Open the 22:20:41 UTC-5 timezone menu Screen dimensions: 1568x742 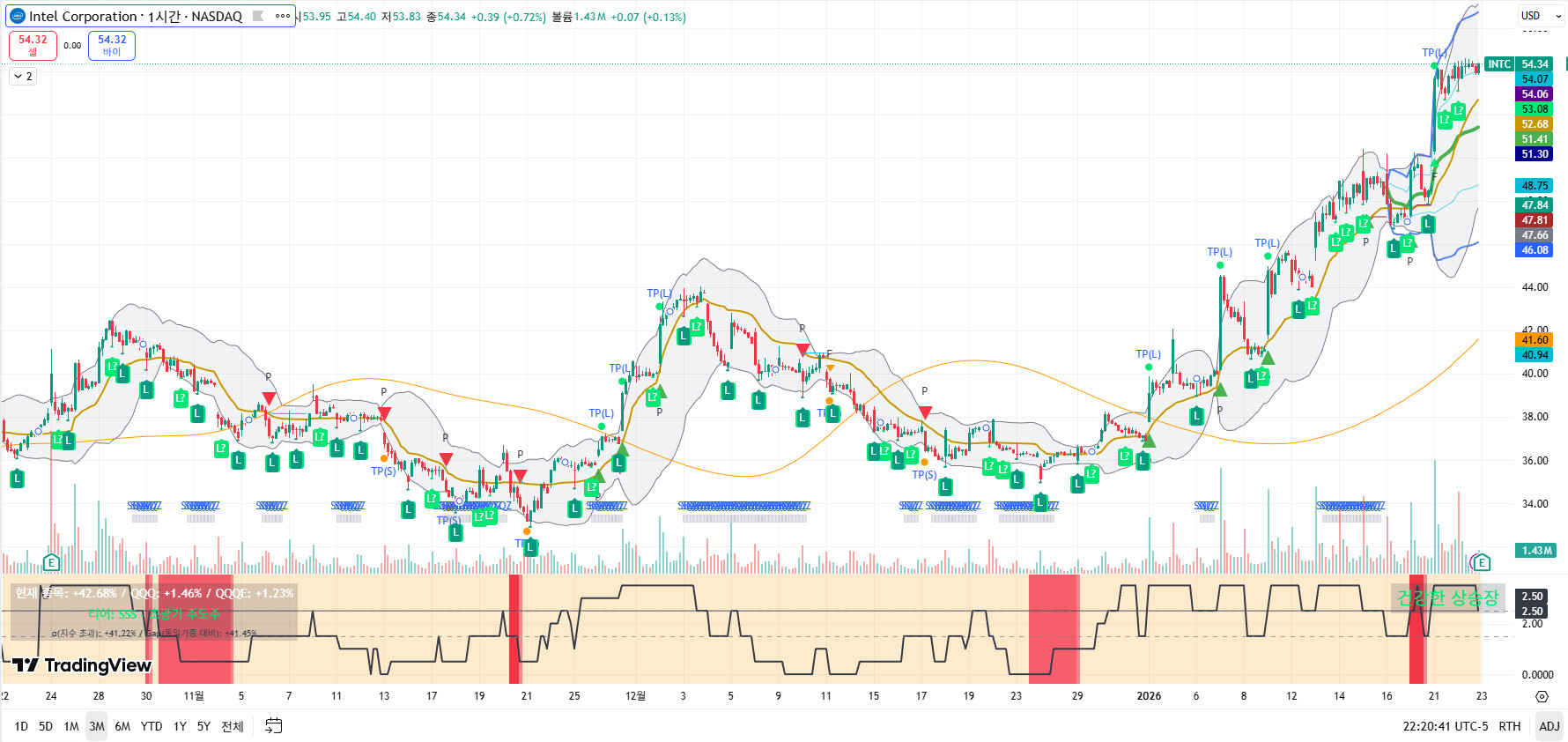(x=1446, y=726)
